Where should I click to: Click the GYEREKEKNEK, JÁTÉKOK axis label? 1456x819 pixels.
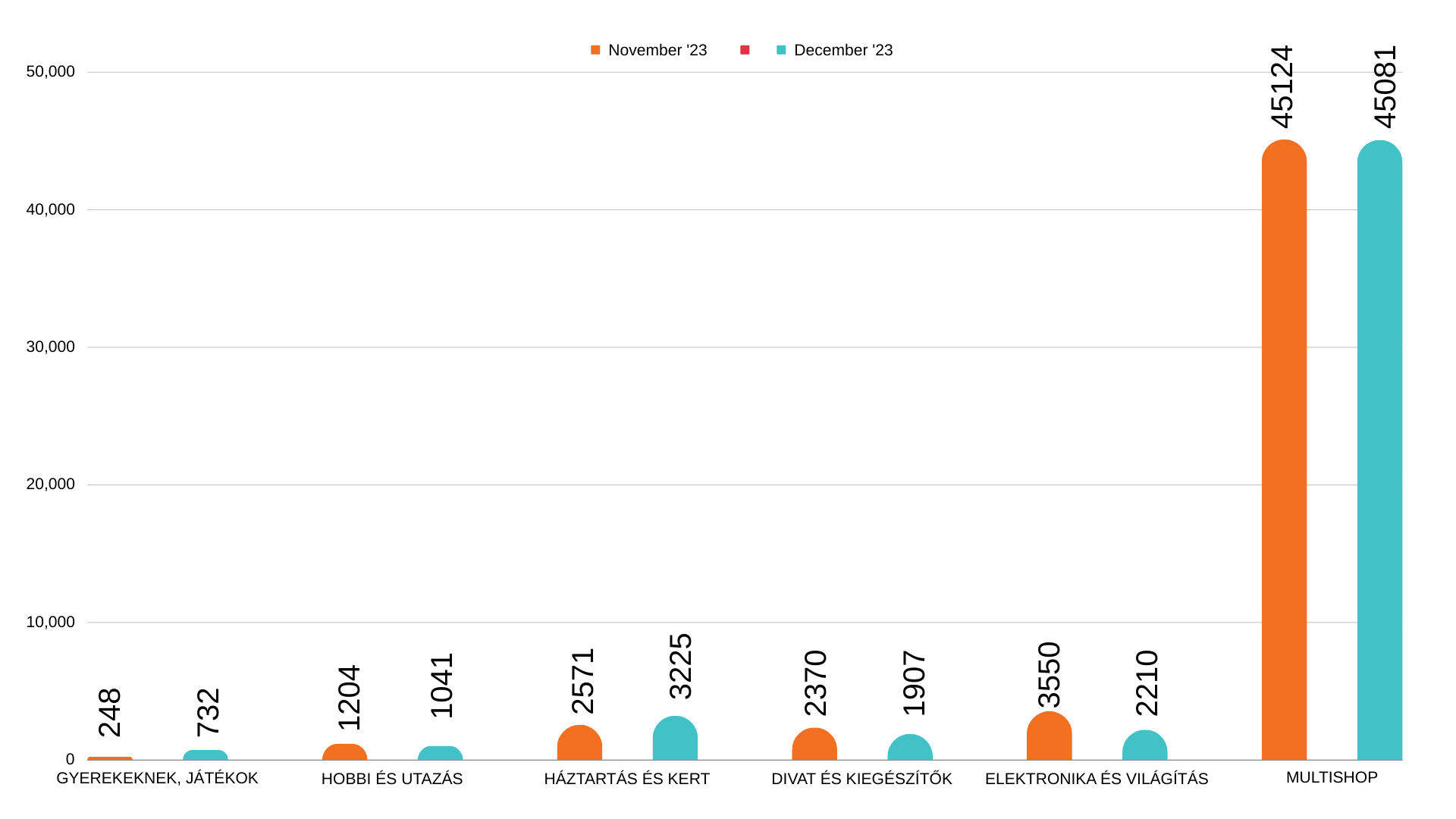[157, 778]
